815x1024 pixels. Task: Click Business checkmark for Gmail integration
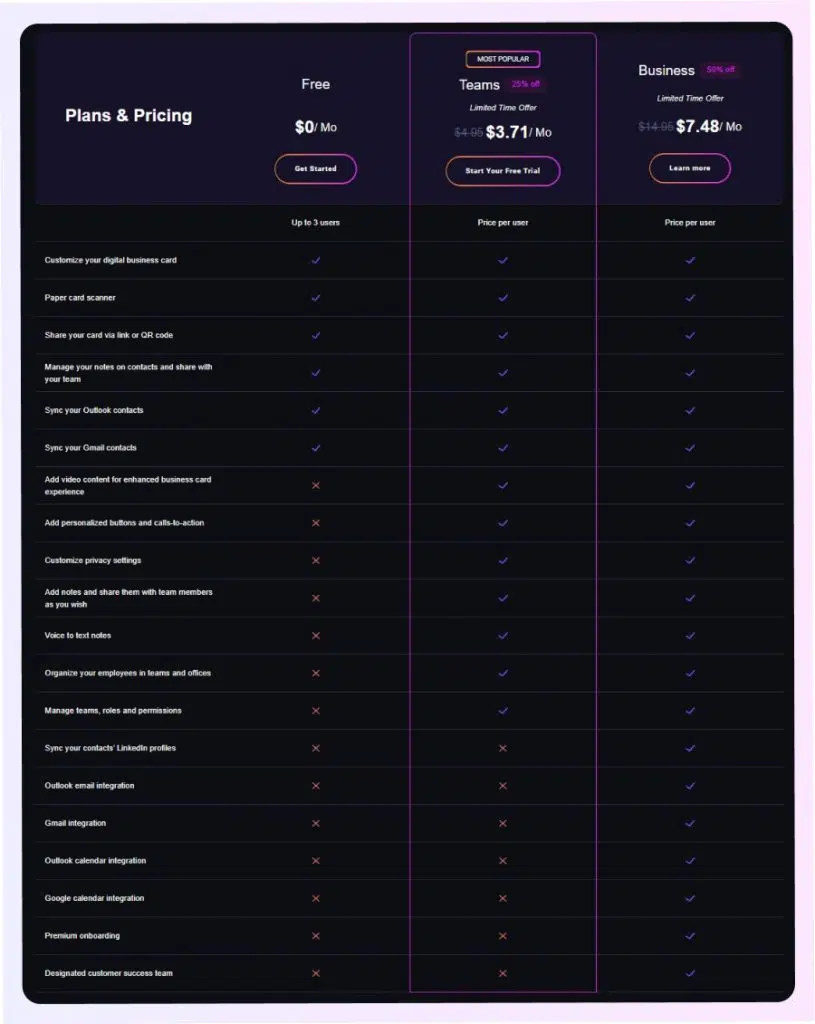(x=690, y=824)
